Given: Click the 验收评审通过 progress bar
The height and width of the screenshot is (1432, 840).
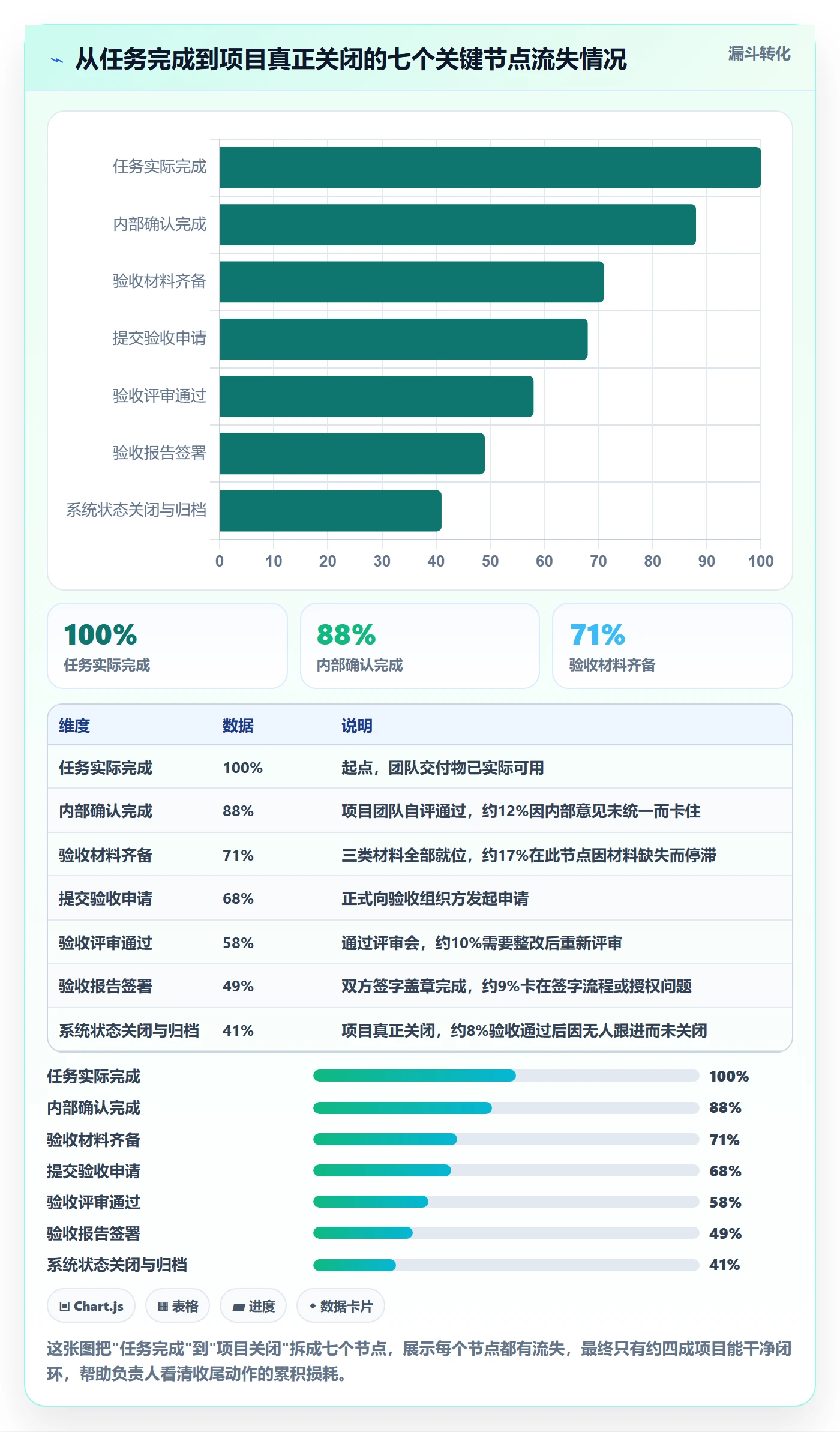Looking at the screenshot, I should [506, 1202].
